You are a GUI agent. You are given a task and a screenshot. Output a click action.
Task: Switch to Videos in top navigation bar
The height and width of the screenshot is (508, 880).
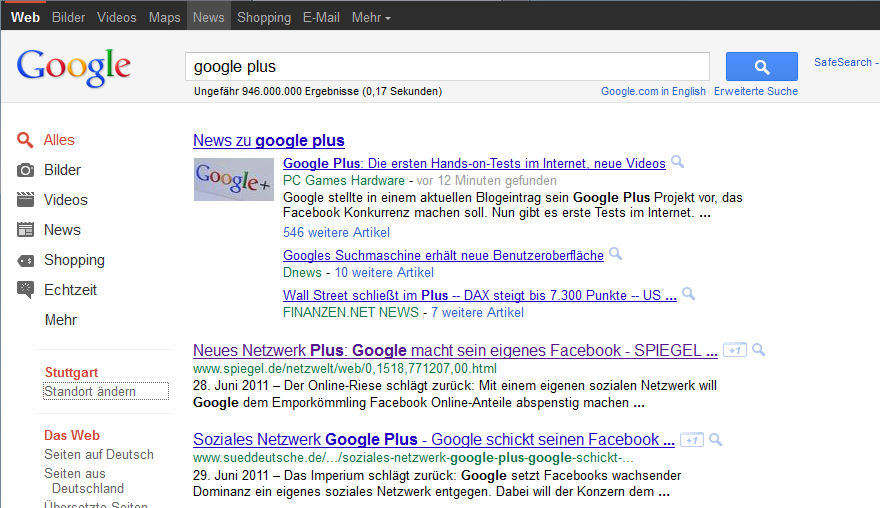point(117,17)
